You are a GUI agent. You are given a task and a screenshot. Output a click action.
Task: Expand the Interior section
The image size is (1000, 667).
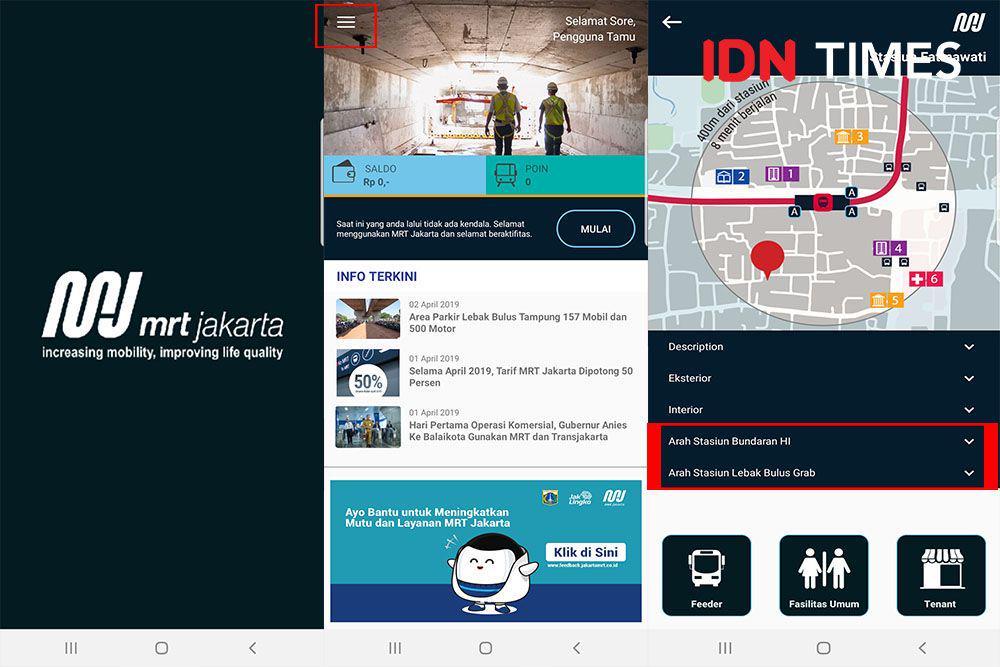823,409
